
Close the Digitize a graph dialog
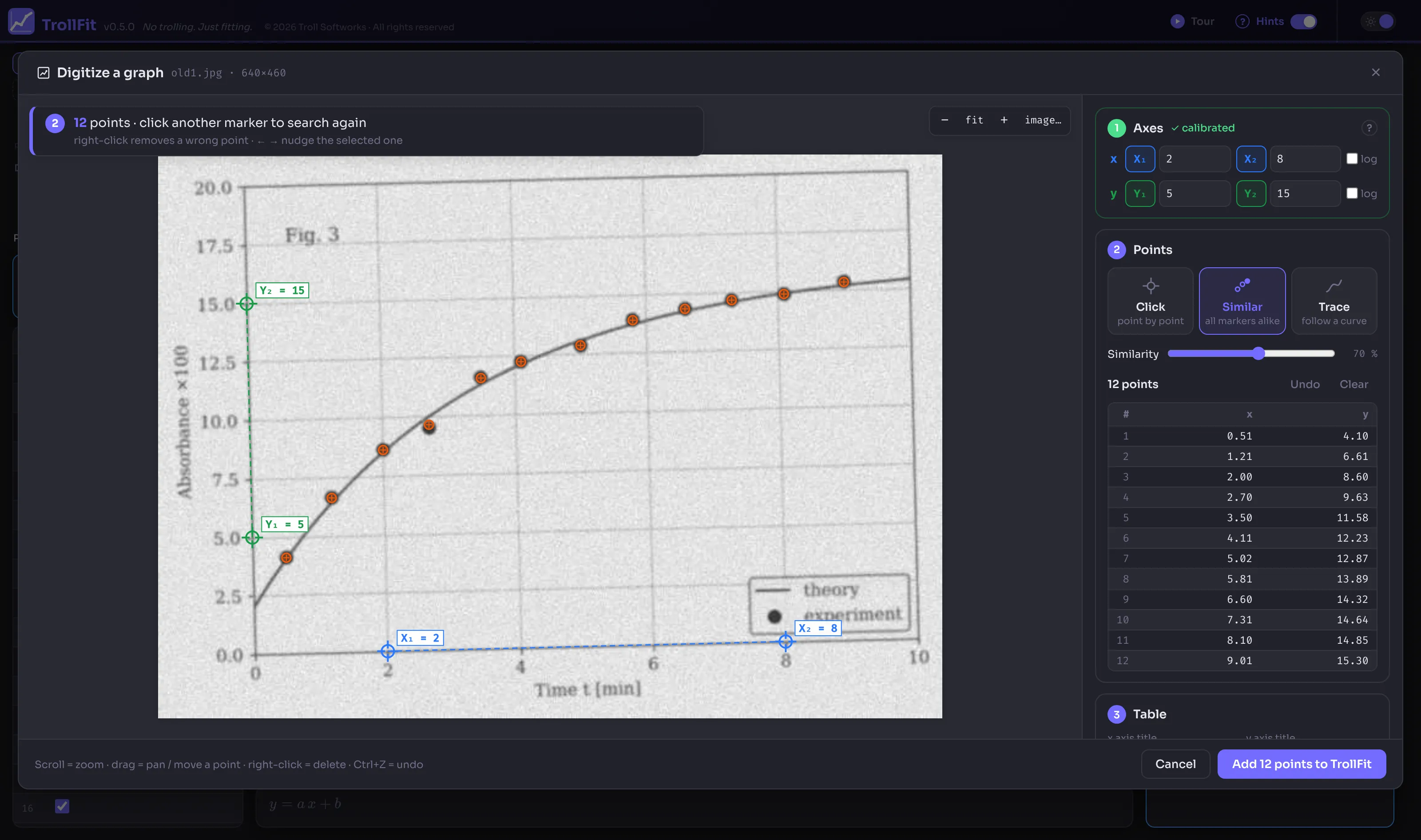1376,72
